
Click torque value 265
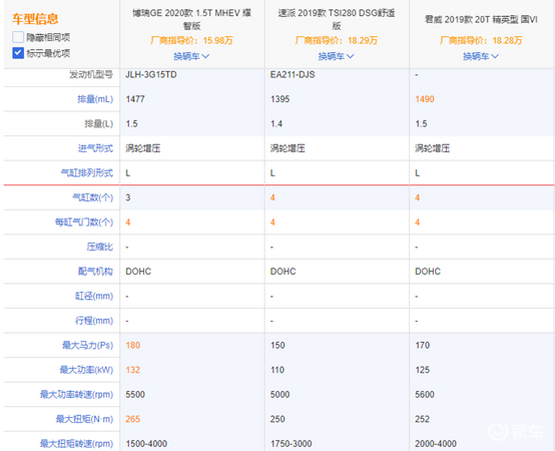[x=133, y=419]
